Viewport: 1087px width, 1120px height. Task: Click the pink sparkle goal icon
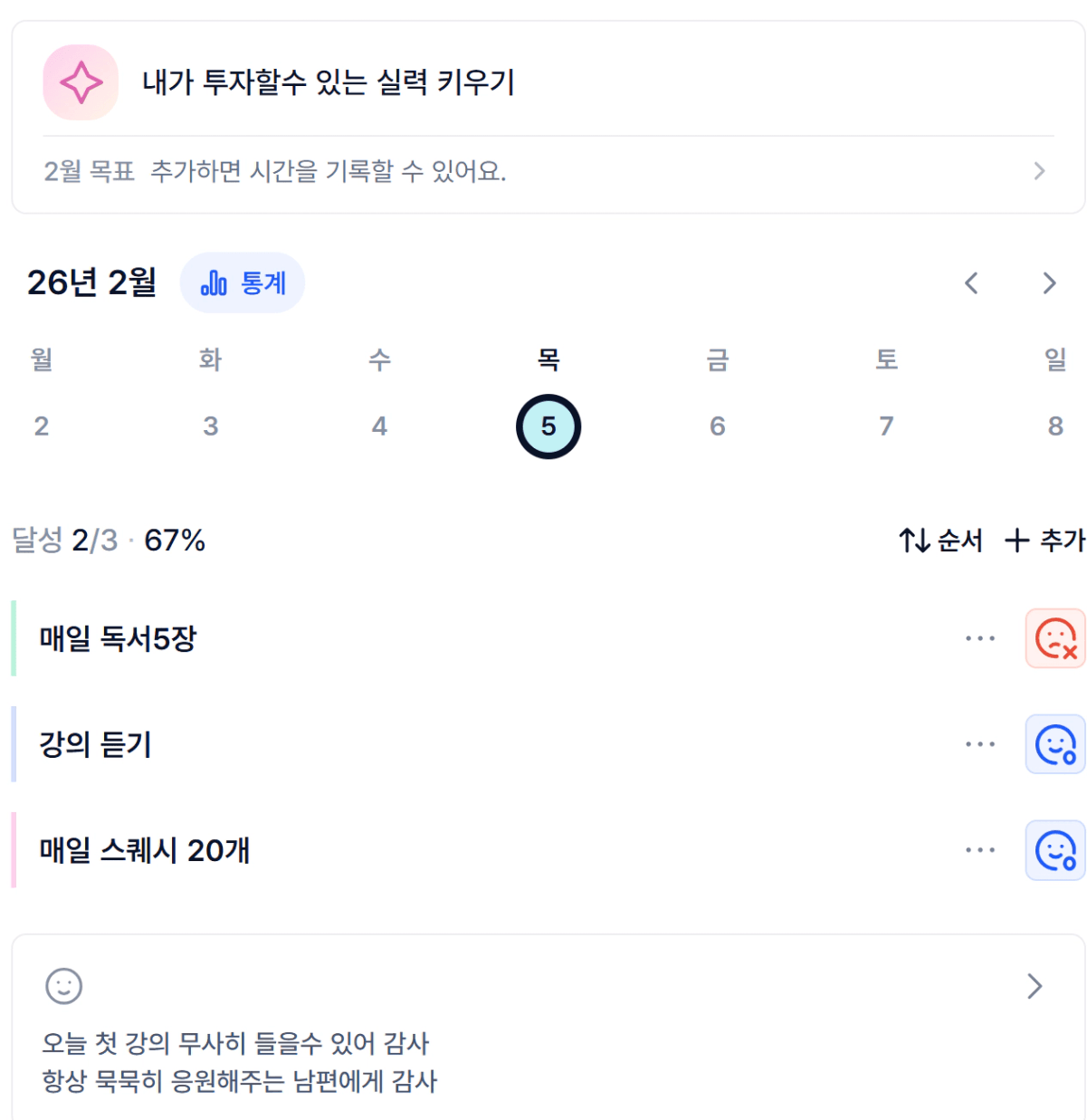tap(81, 82)
